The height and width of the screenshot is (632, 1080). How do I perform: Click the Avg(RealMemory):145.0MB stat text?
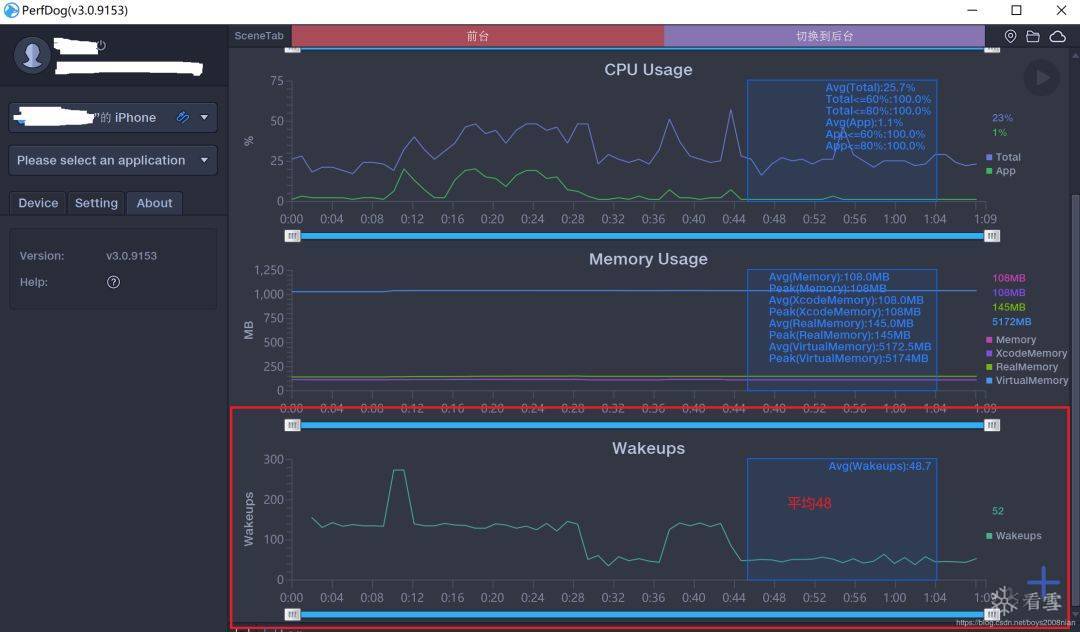841,323
